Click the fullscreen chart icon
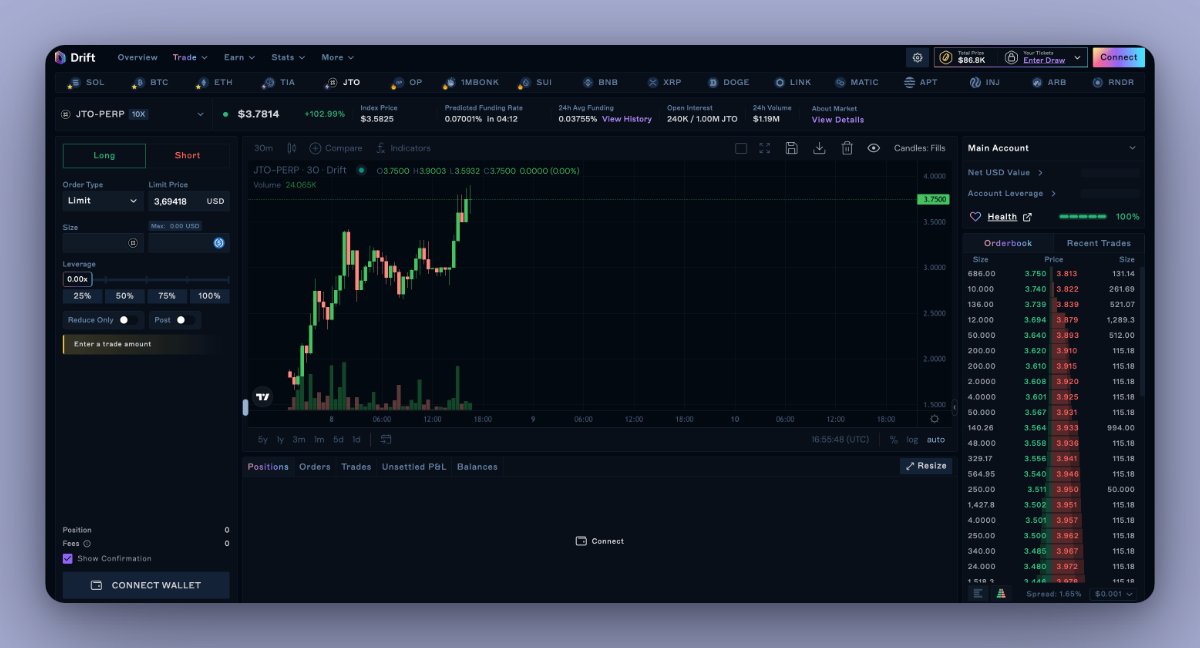The image size is (1200, 648). click(x=765, y=148)
